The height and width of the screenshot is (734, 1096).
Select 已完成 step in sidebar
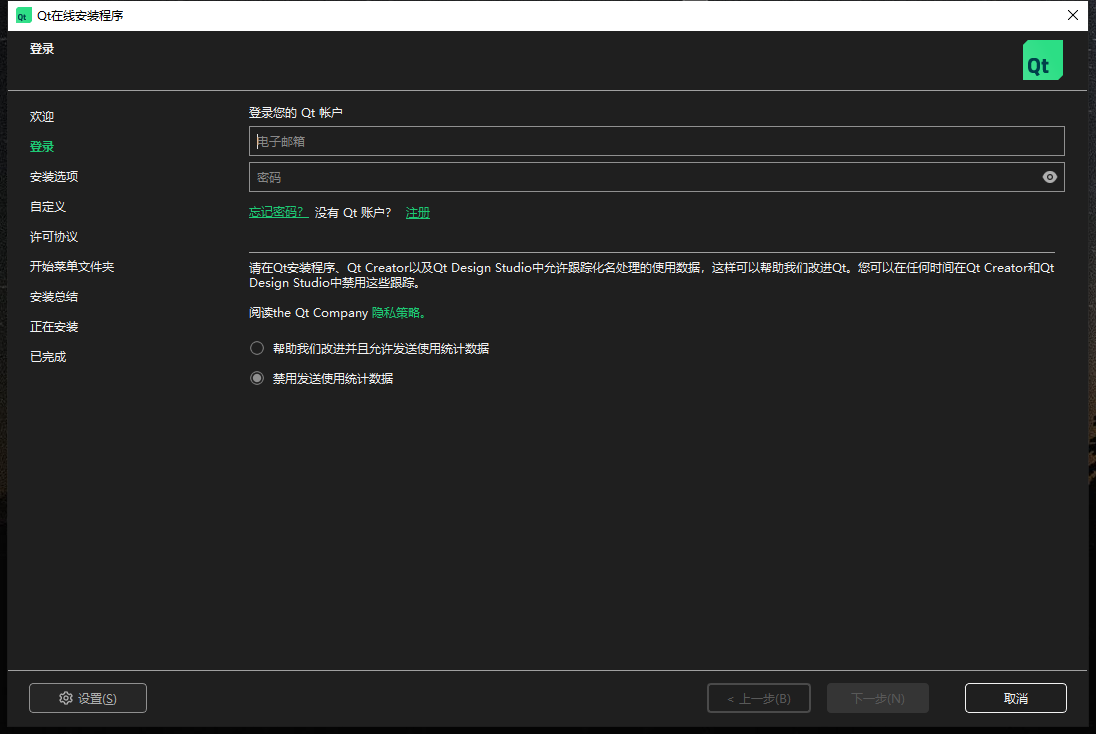pos(48,357)
